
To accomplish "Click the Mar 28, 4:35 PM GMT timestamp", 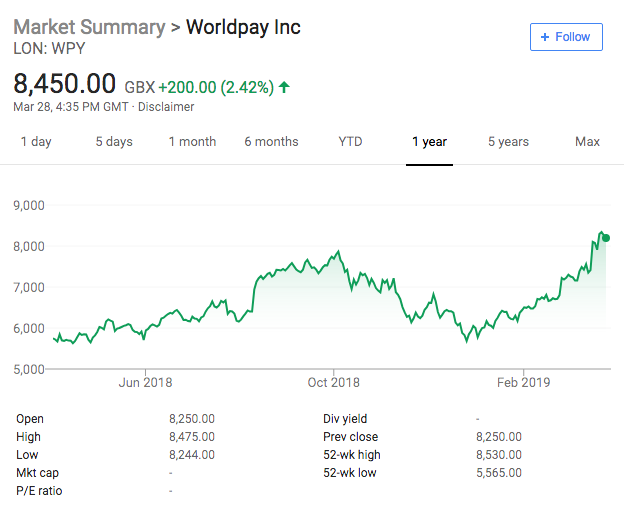I will coord(71,107).
